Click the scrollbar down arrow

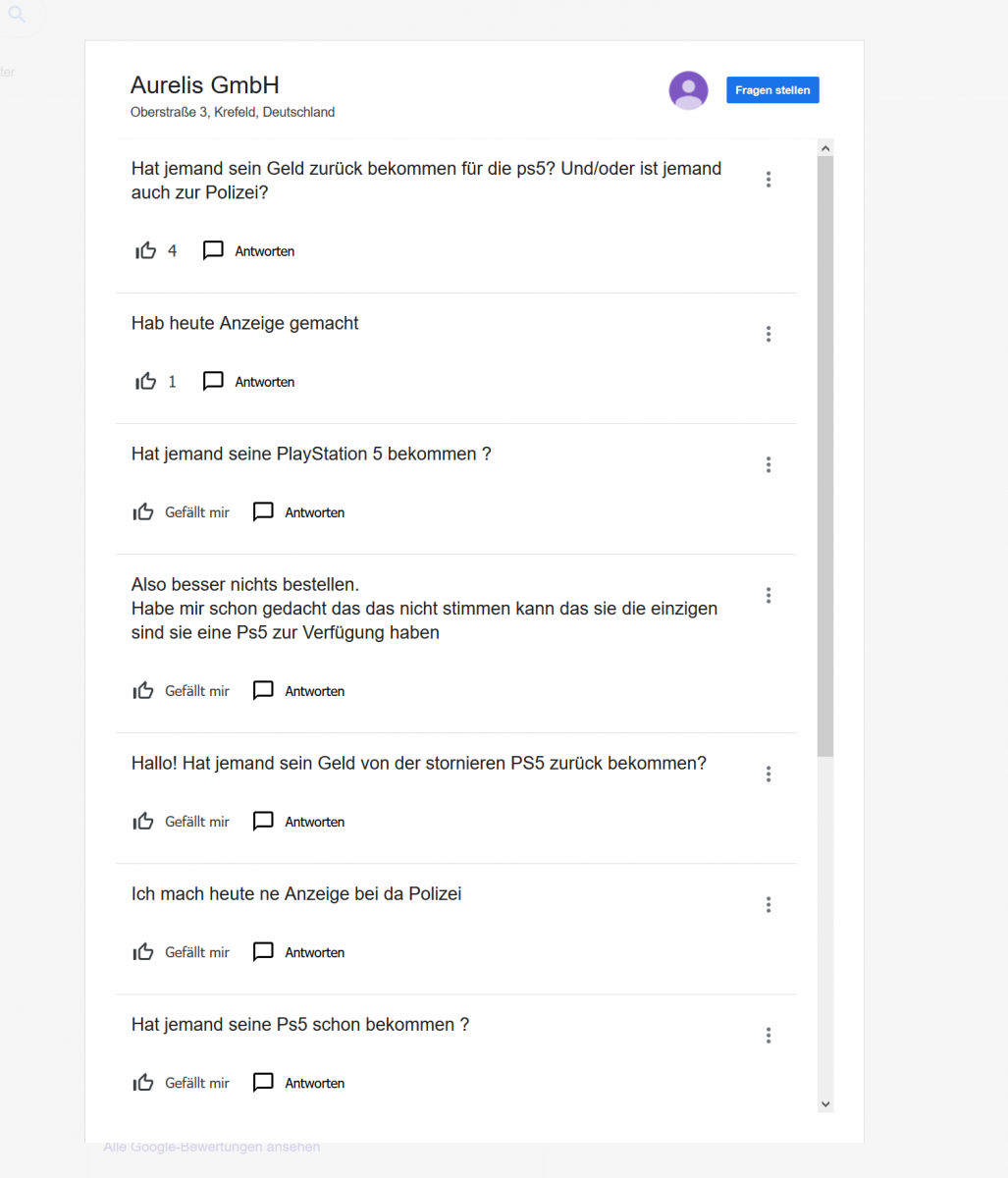point(825,1104)
